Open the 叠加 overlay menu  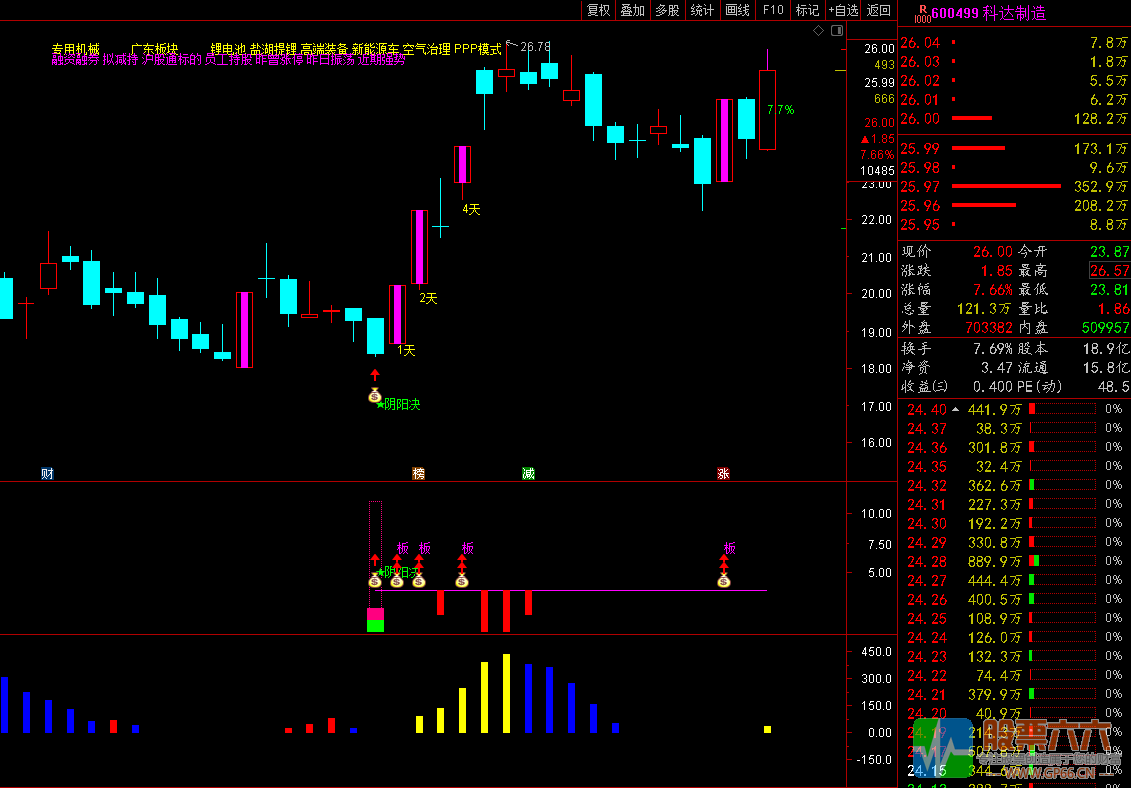(x=632, y=10)
